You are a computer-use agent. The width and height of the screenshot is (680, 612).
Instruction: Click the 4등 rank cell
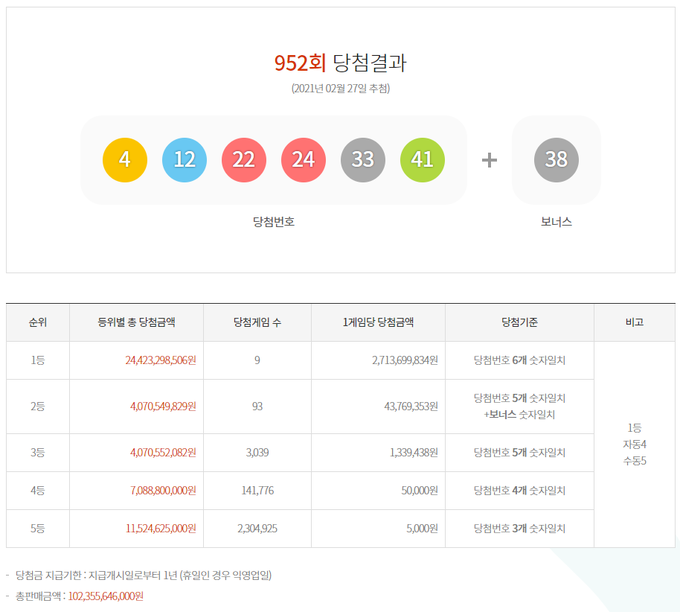coord(38,491)
